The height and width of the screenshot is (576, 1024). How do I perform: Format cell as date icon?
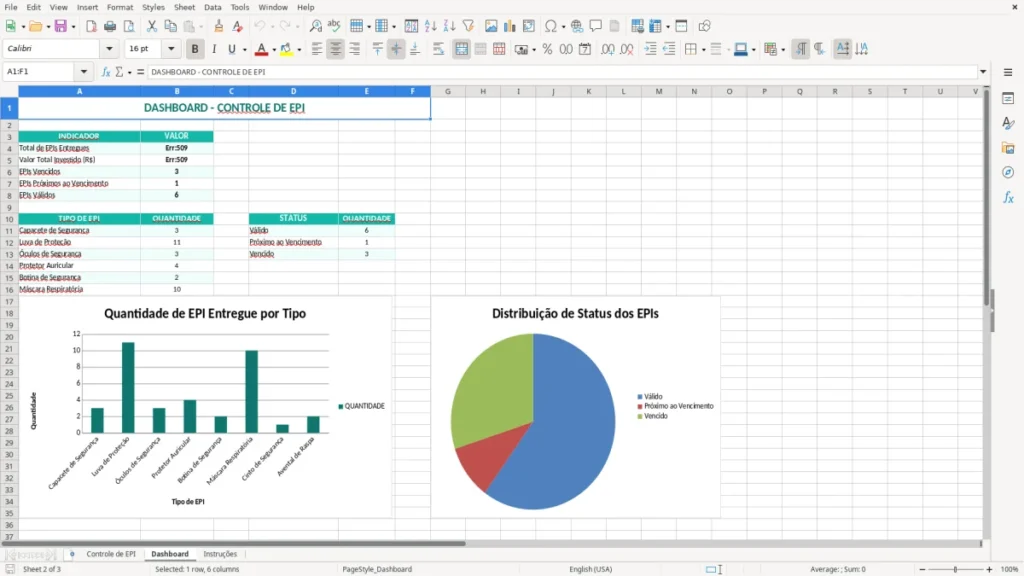click(585, 49)
